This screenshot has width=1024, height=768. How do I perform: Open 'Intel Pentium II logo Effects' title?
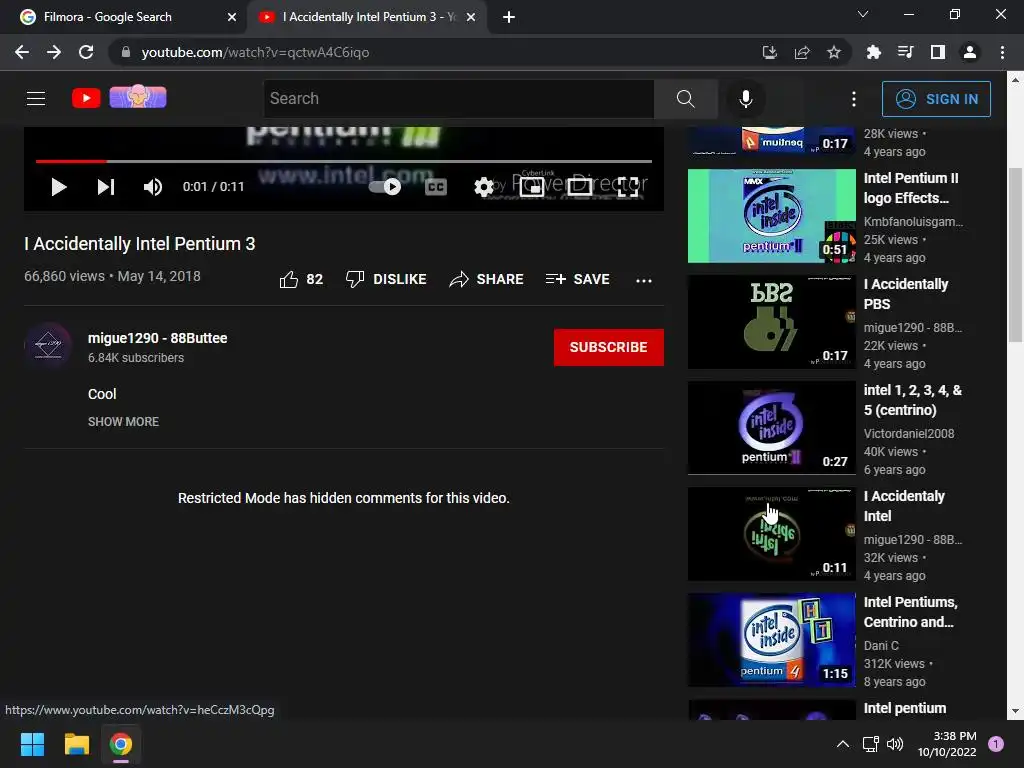(910, 188)
